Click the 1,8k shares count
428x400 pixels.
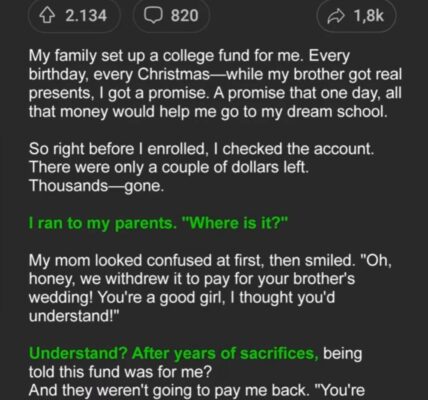click(x=369, y=16)
